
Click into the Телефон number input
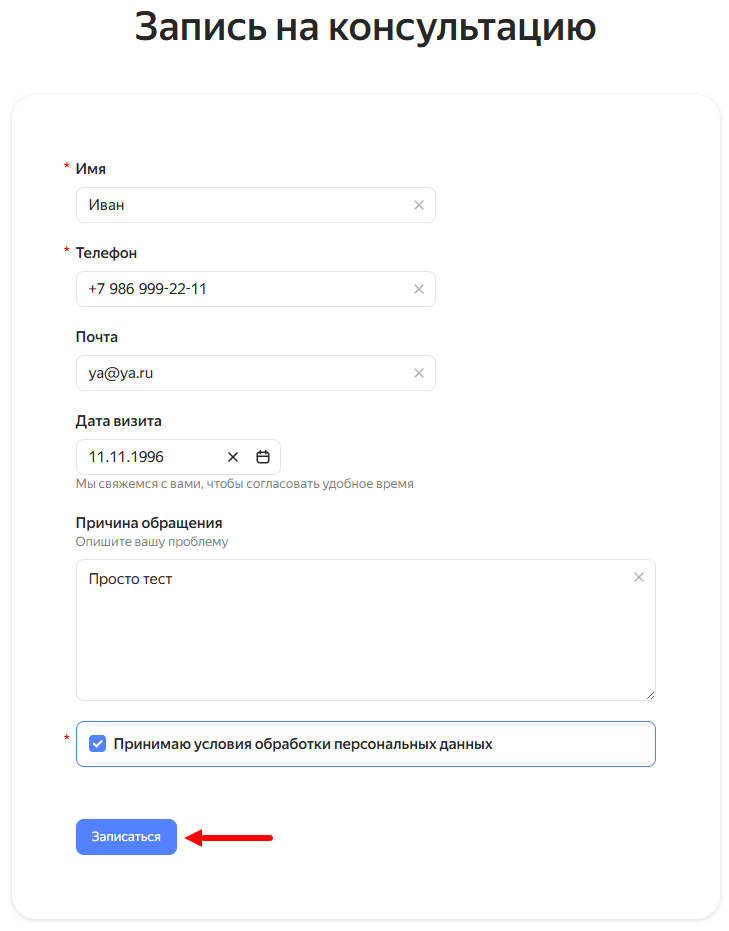pyautogui.click(x=240, y=289)
